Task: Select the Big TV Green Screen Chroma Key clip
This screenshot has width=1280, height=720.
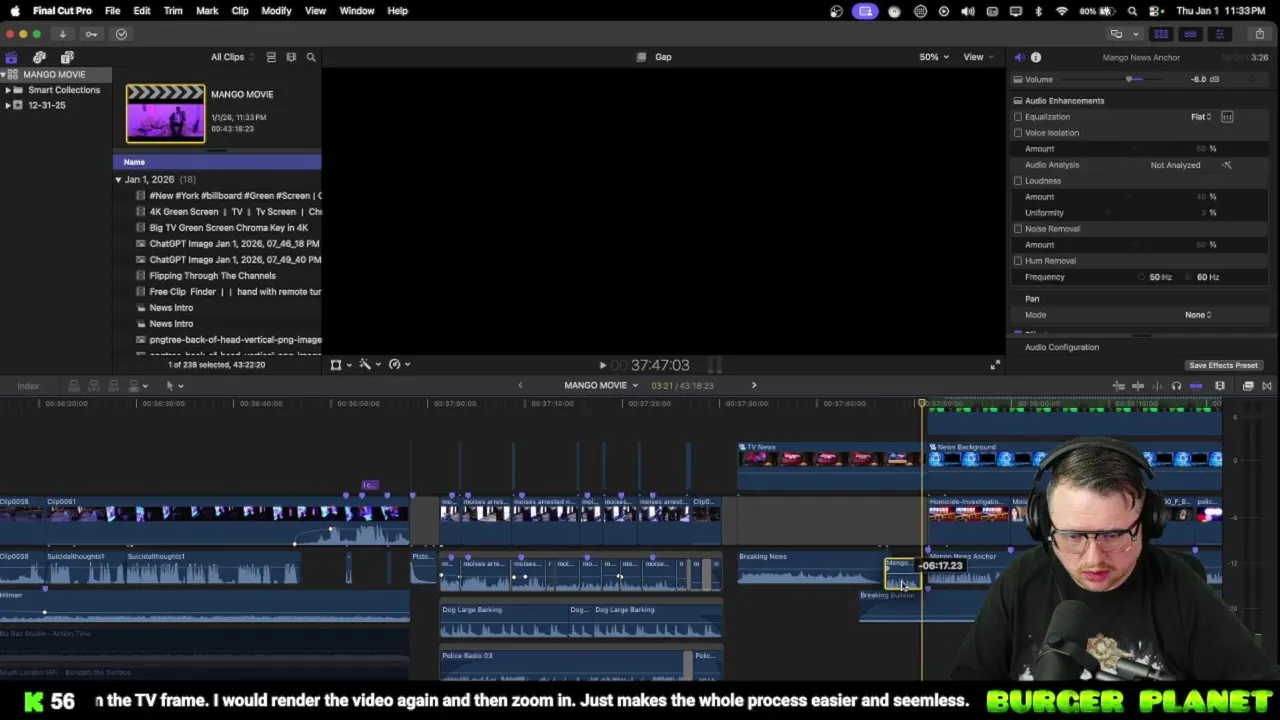Action: pos(228,228)
